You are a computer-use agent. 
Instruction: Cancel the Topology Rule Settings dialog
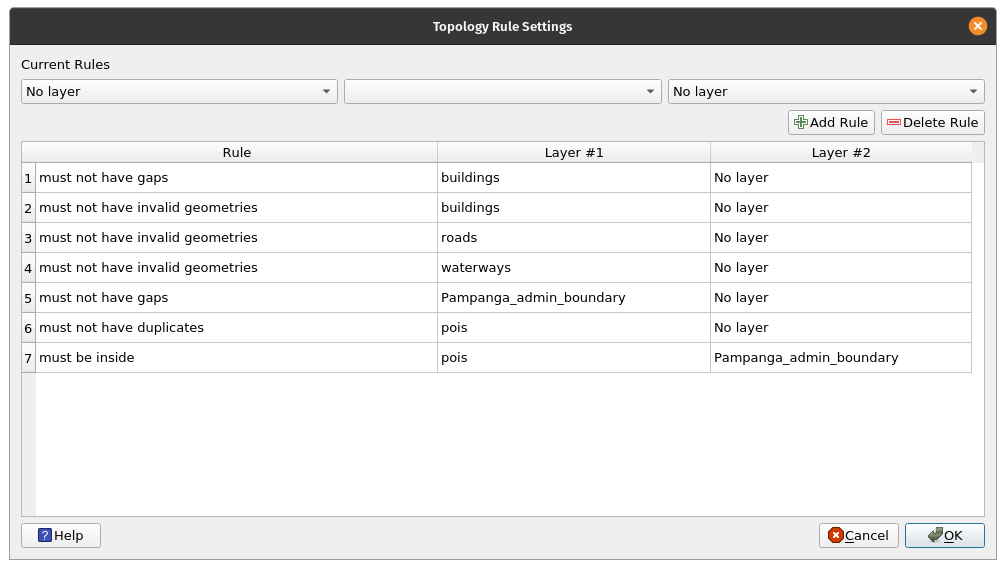coord(858,536)
